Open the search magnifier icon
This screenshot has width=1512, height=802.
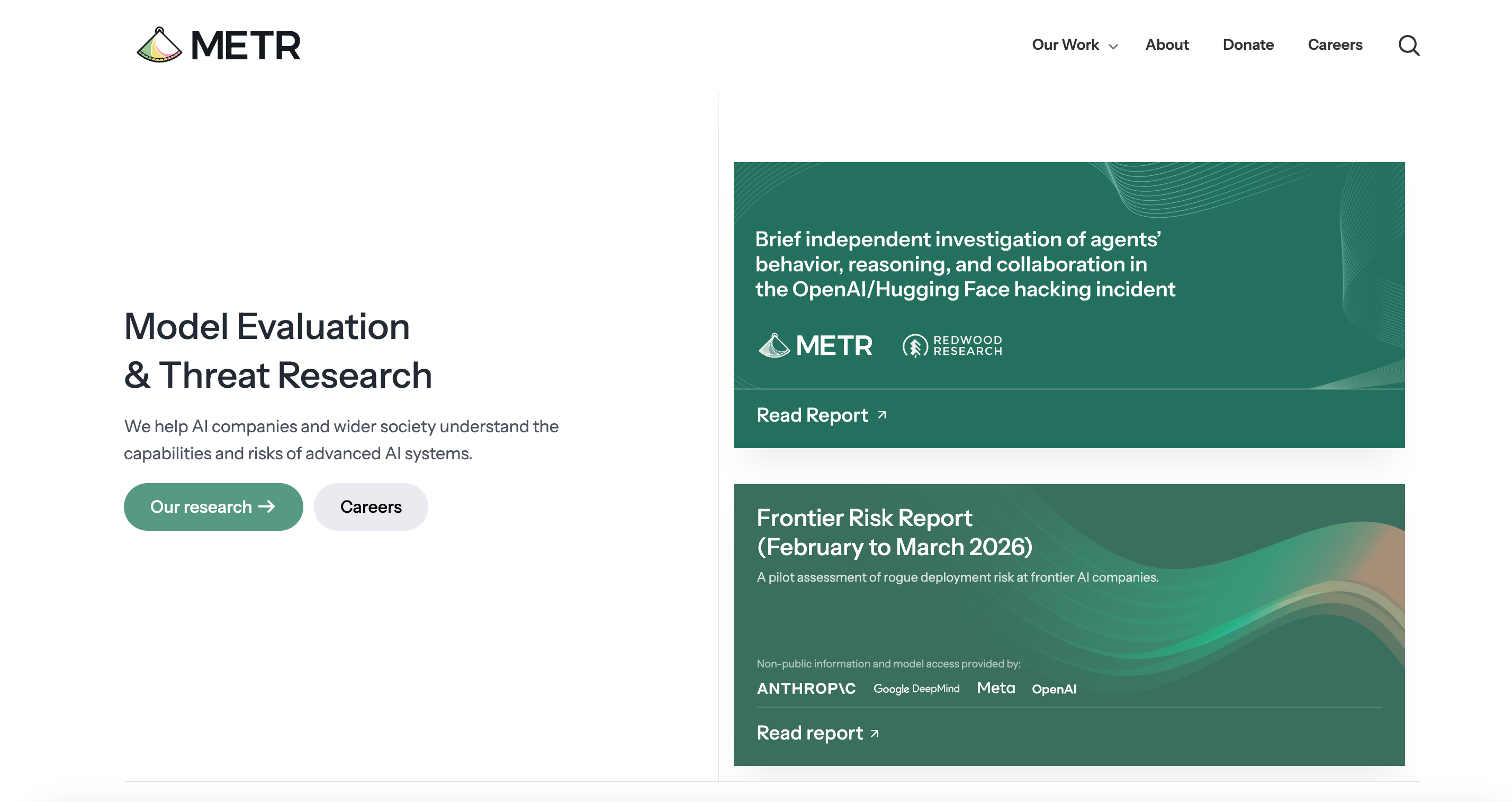coord(1409,45)
